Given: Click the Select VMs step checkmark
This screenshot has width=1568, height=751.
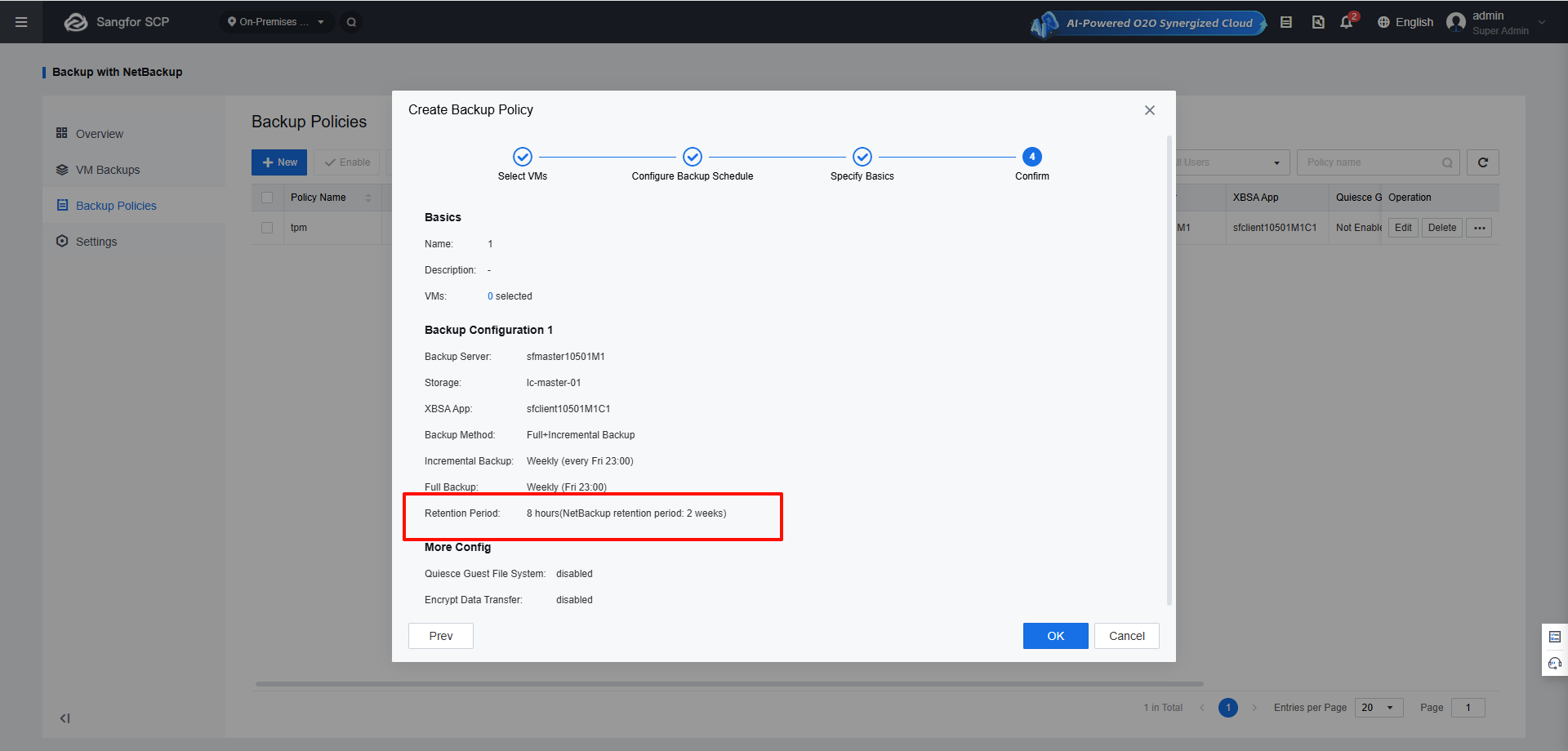Looking at the screenshot, I should click(x=523, y=157).
